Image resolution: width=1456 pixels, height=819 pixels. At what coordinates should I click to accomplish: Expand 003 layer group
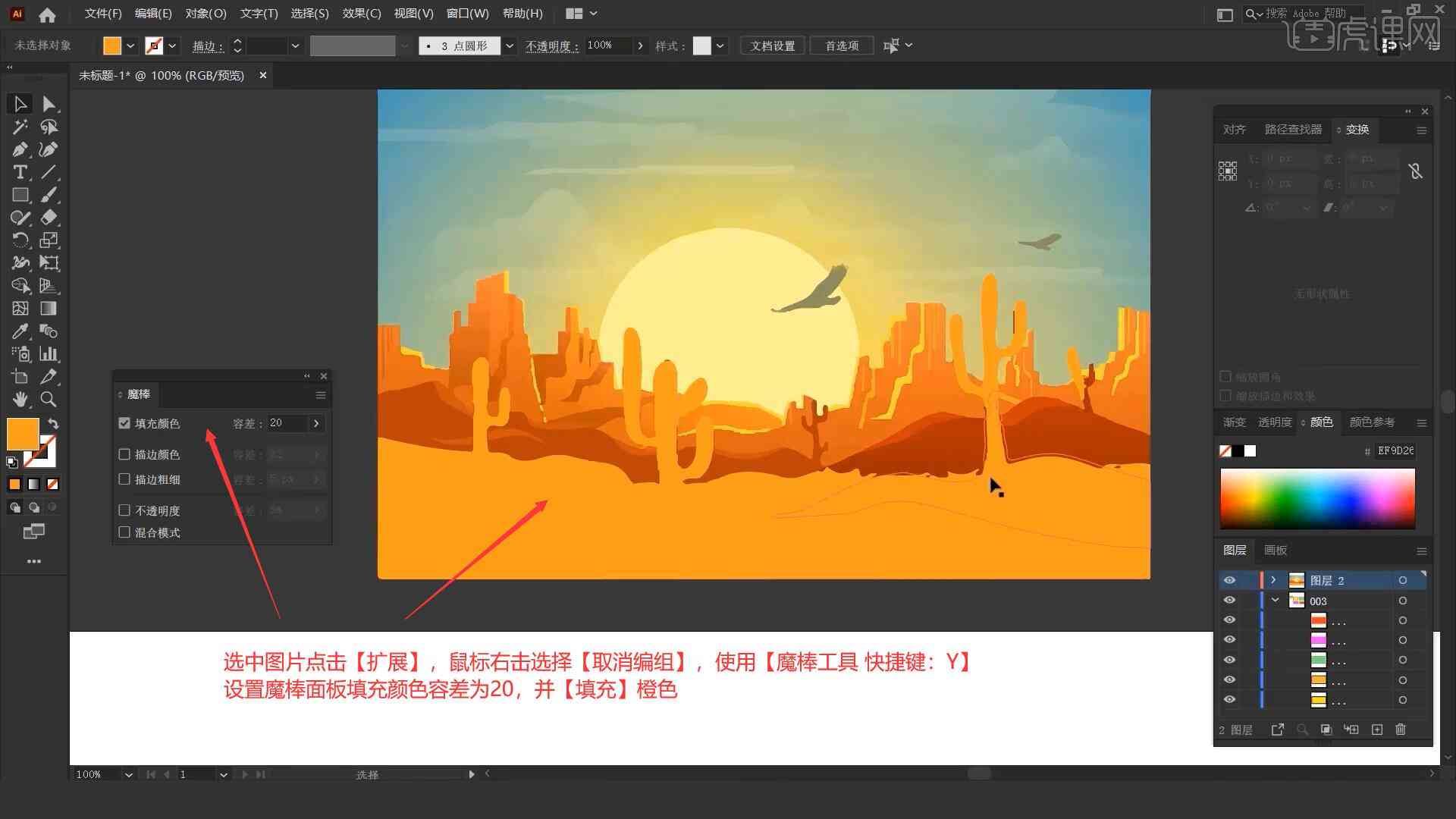(1274, 600)
